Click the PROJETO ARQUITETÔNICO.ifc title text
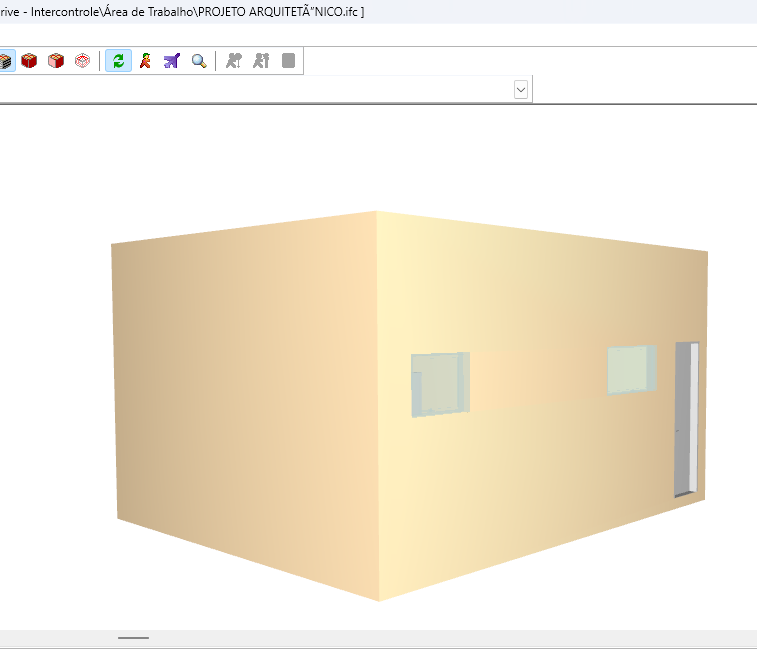The height and width of the screenshot is (649, 757). click(281, 12)
